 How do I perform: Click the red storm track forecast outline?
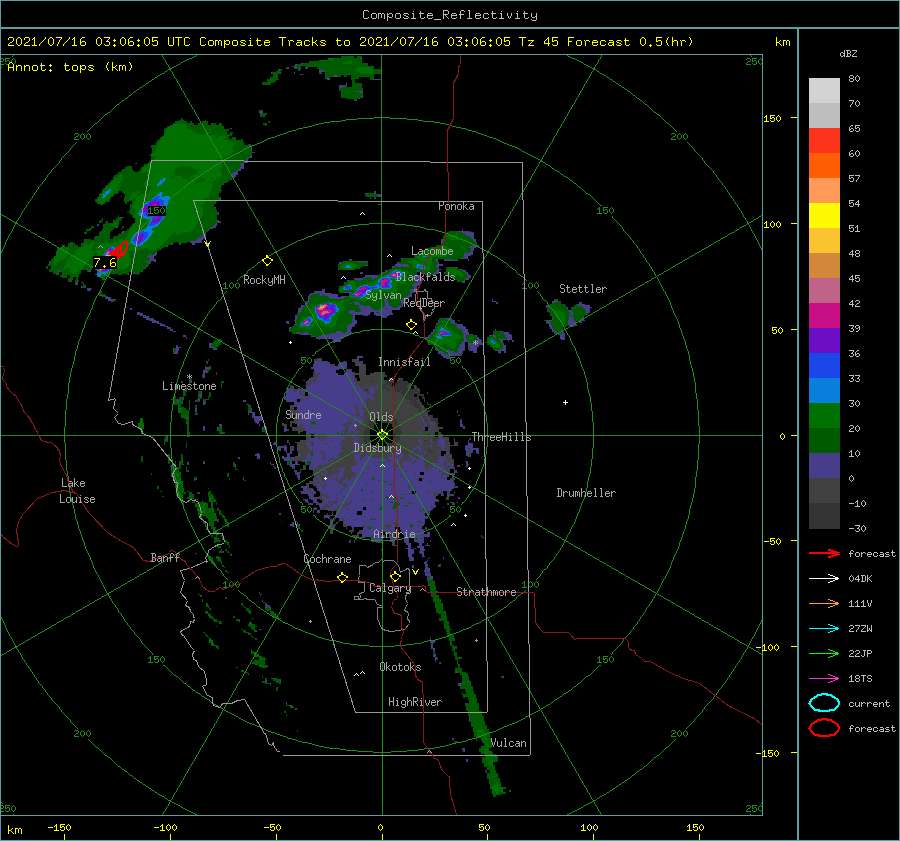click(x=120, y=250)
